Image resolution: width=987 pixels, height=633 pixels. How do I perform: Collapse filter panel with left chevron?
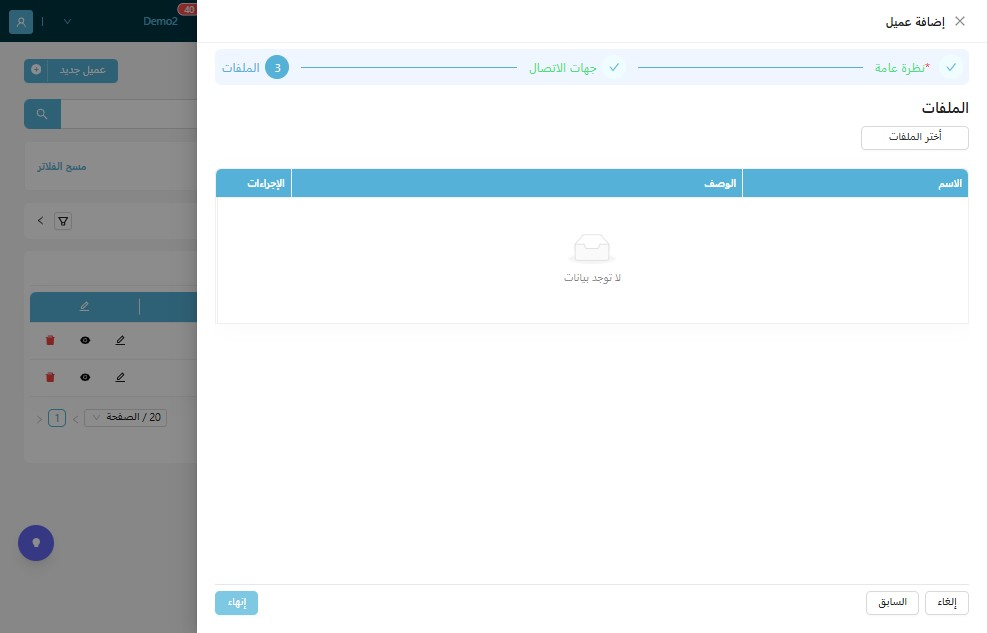tap(40, 221)
